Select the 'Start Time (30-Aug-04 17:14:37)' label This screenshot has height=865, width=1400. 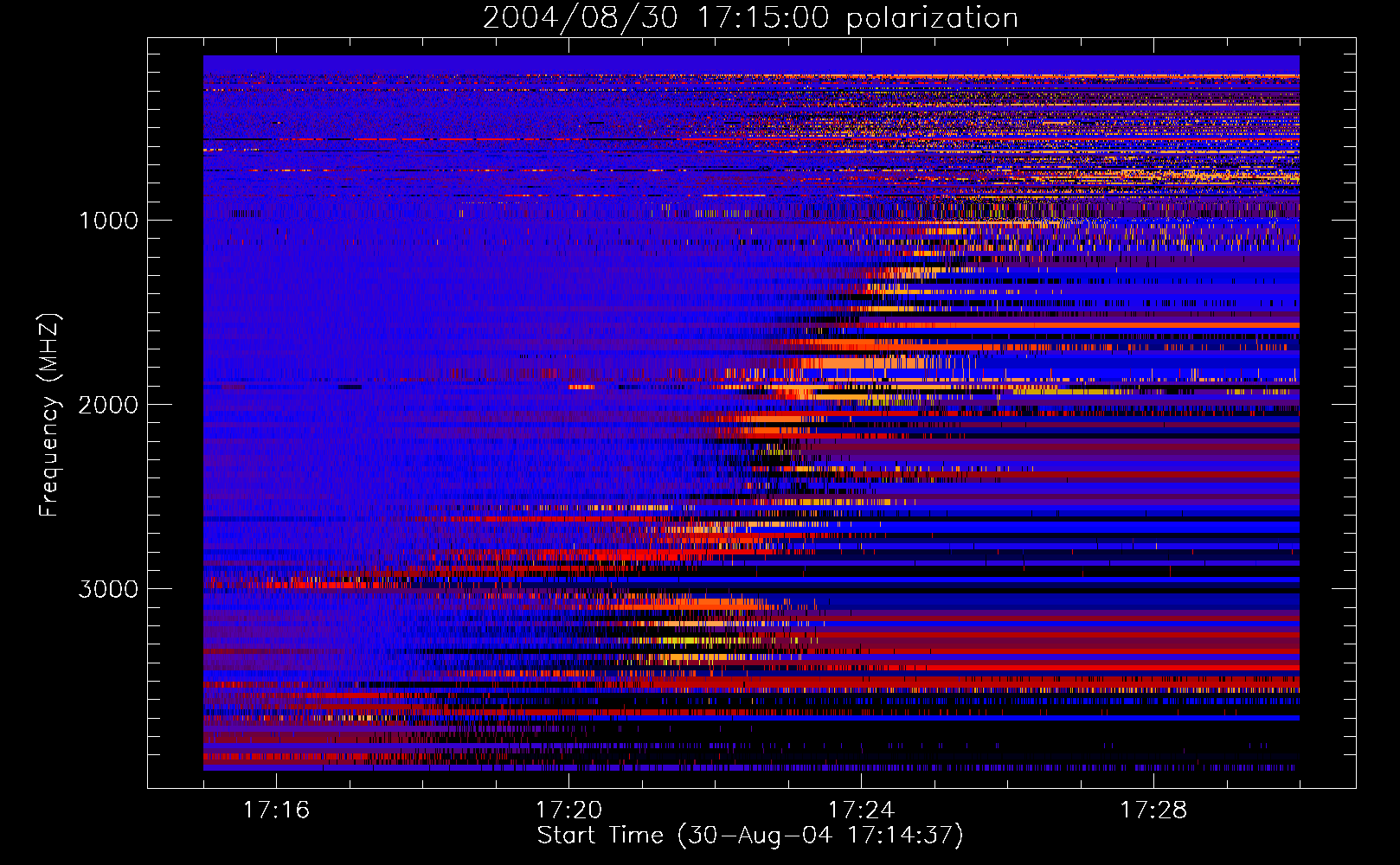coord(750,836)
